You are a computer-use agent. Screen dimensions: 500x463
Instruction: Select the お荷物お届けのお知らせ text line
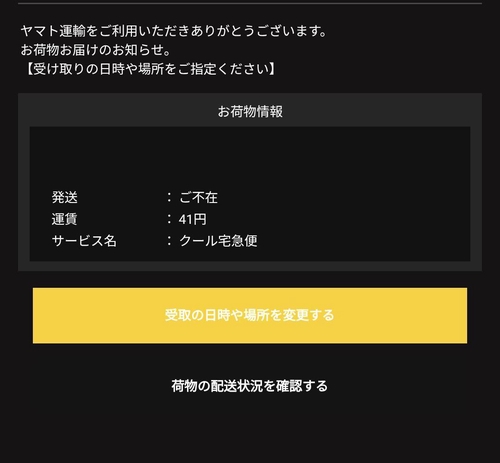click(x=96, y=50)
